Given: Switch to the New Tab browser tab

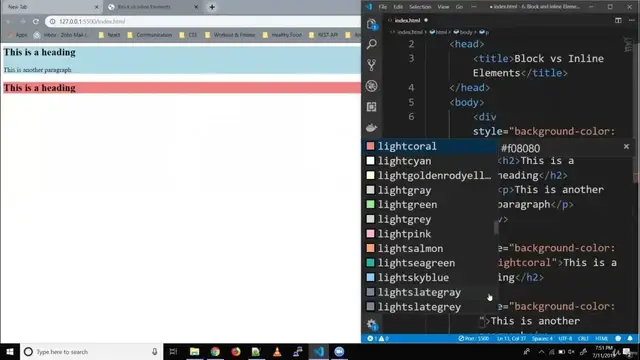Looking at the screenshot, I should pyautogui.click(x=51, y=7).
